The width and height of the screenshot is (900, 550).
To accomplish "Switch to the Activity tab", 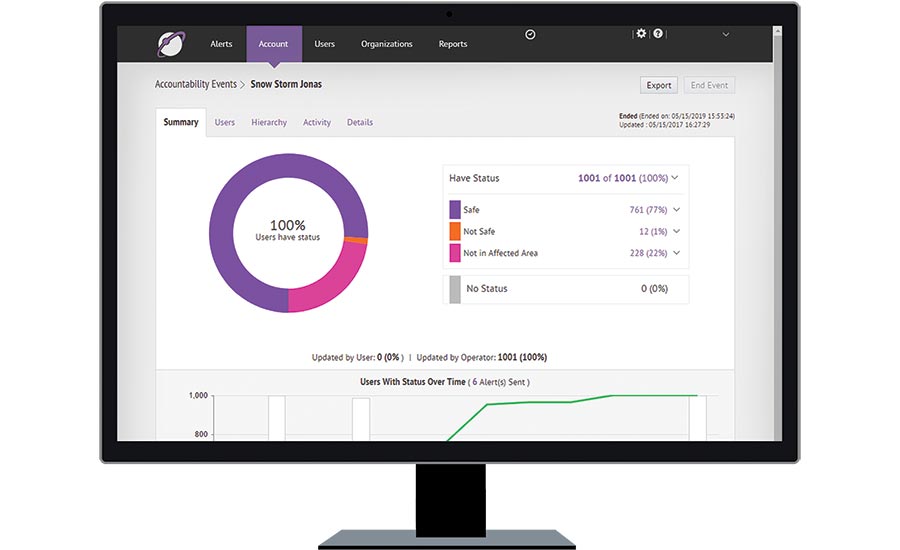I will (x=317, y=123).
